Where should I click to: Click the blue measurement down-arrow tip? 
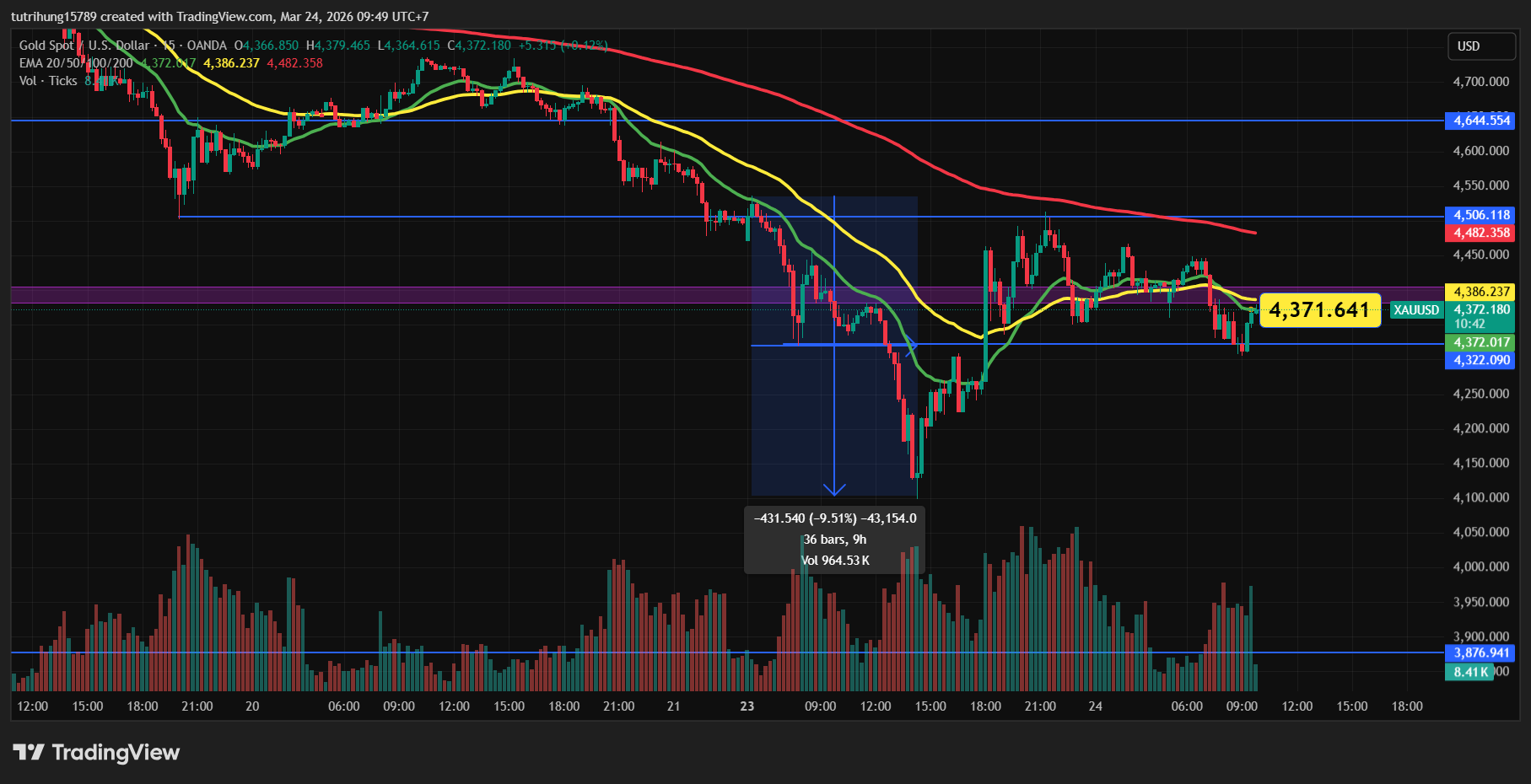pyautogui.click(x=834, y=492)
